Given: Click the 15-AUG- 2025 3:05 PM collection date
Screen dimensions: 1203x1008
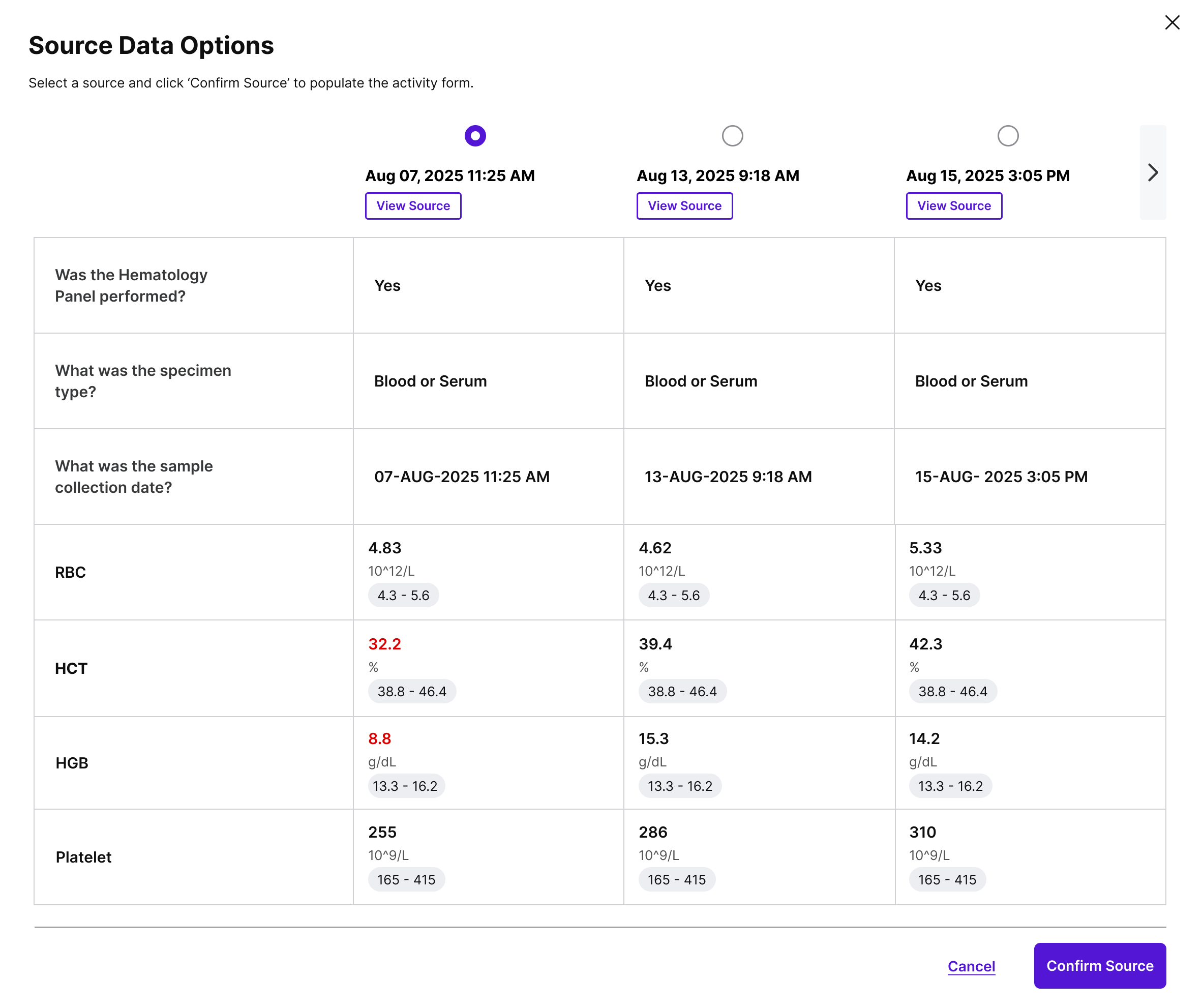Looking at the screenshot, I should point(1001,477).
